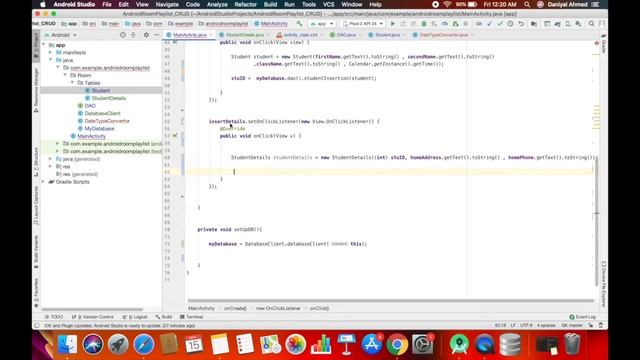
Task: Click the Make Project hammer icon
Action: pos(300,24)
